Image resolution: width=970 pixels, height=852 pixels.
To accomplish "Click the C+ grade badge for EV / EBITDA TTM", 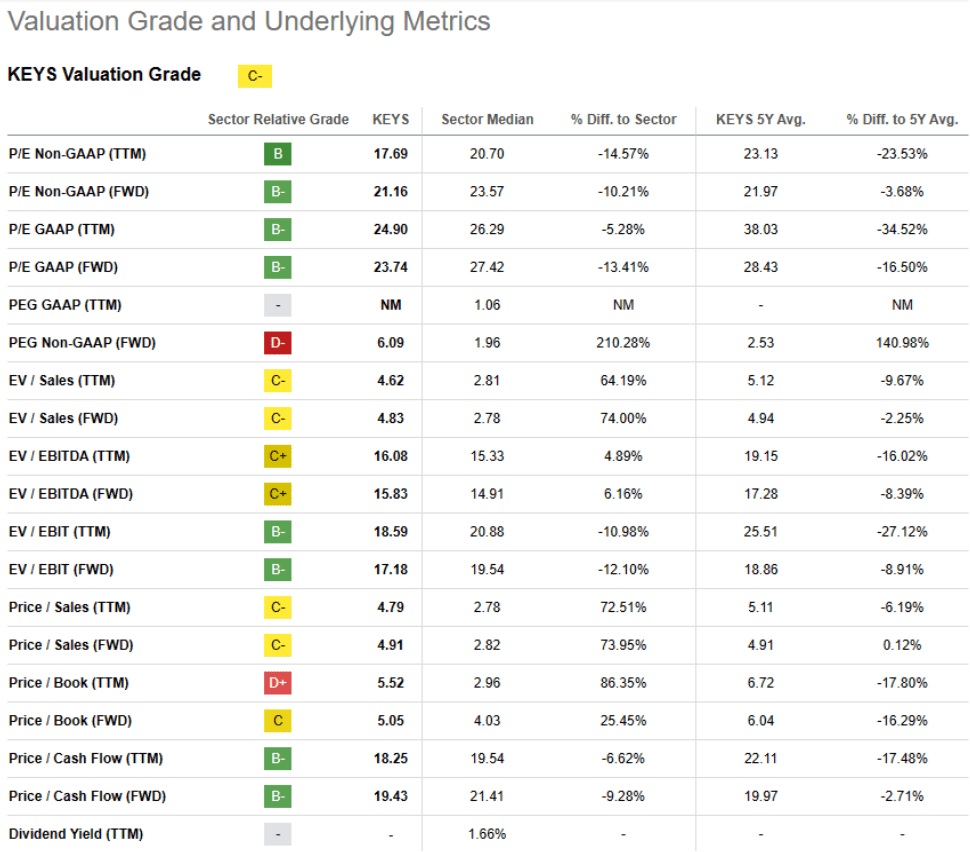I will [277, 456].
